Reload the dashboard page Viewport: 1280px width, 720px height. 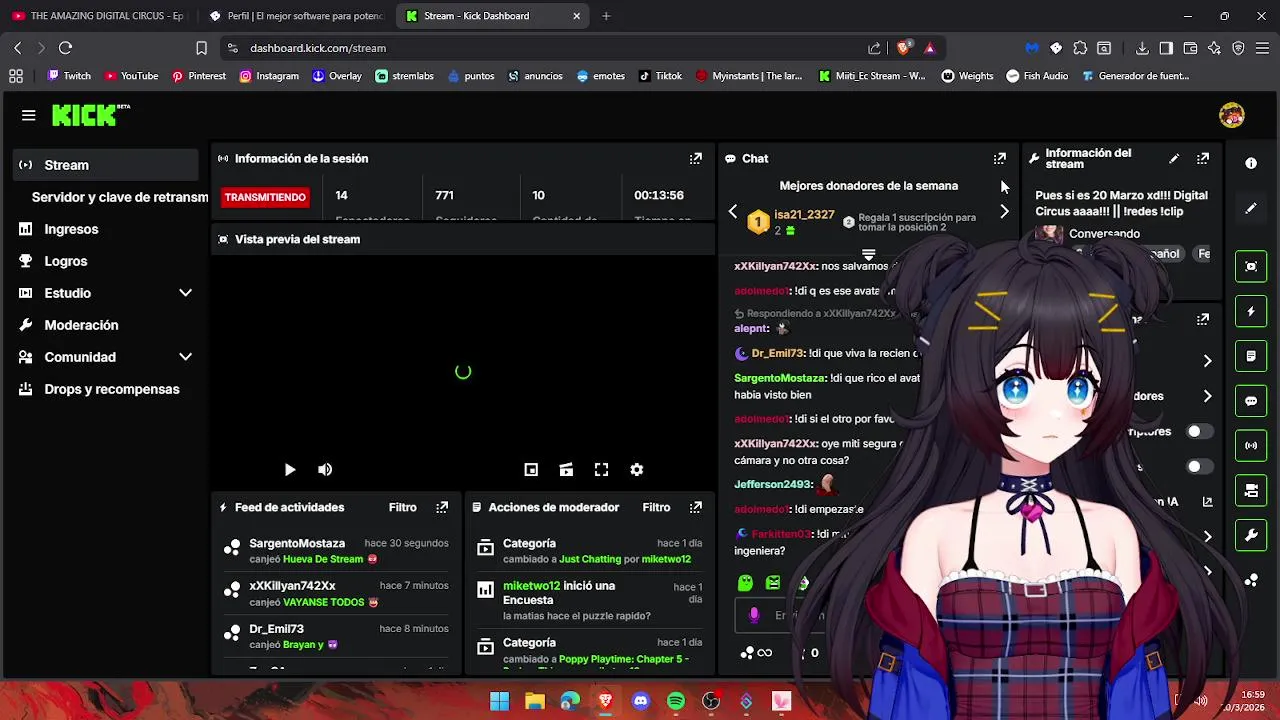65,48
